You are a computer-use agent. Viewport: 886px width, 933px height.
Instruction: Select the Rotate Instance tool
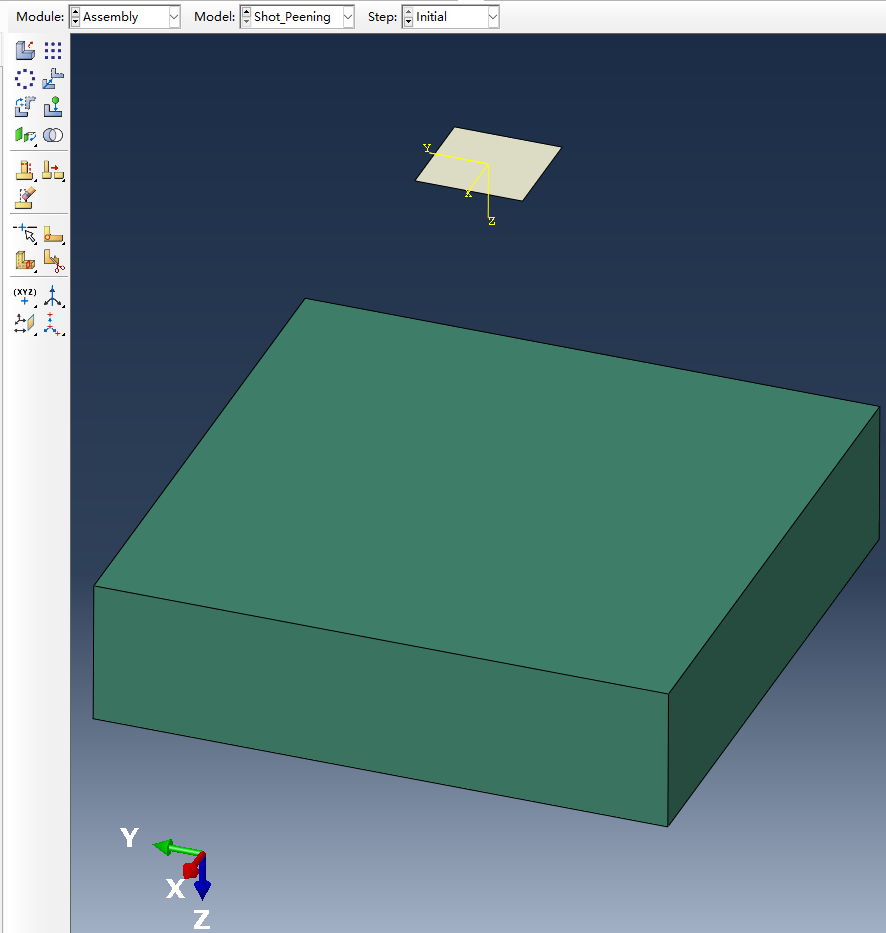tap(24, 107)
